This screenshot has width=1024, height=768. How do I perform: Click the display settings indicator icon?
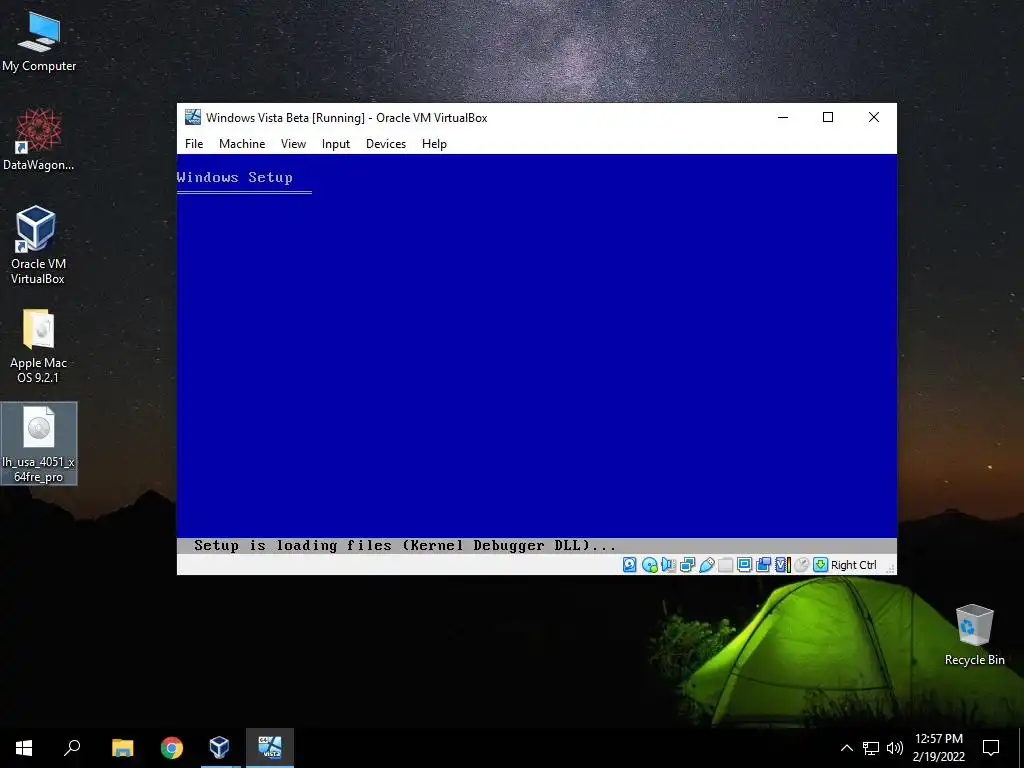click(744, 565)
